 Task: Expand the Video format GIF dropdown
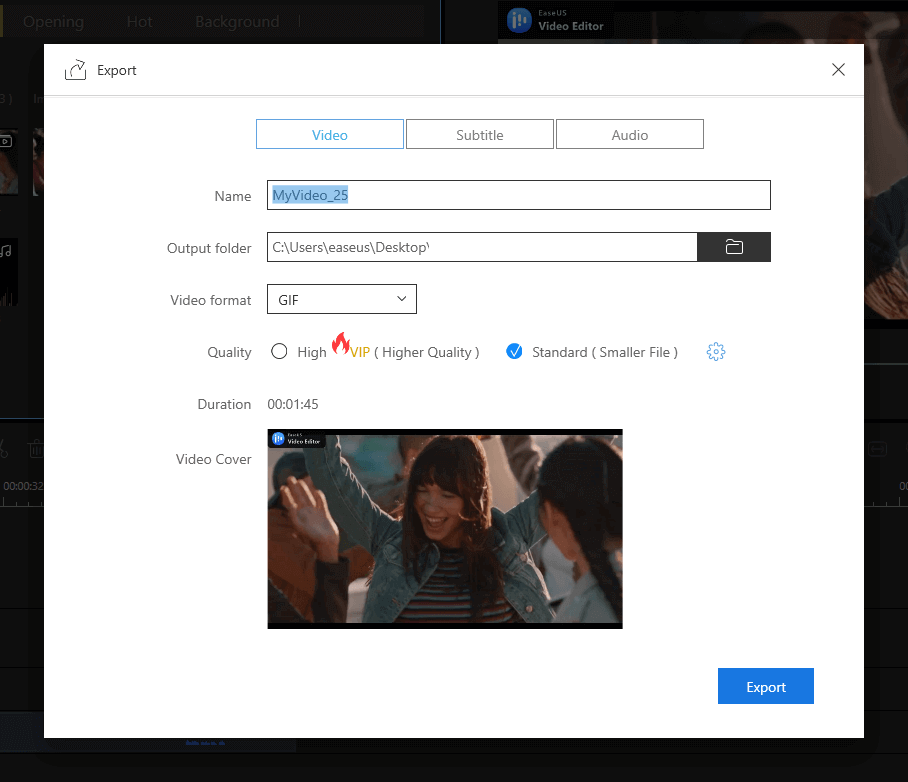pyautogui.click(x=342, y=299)
